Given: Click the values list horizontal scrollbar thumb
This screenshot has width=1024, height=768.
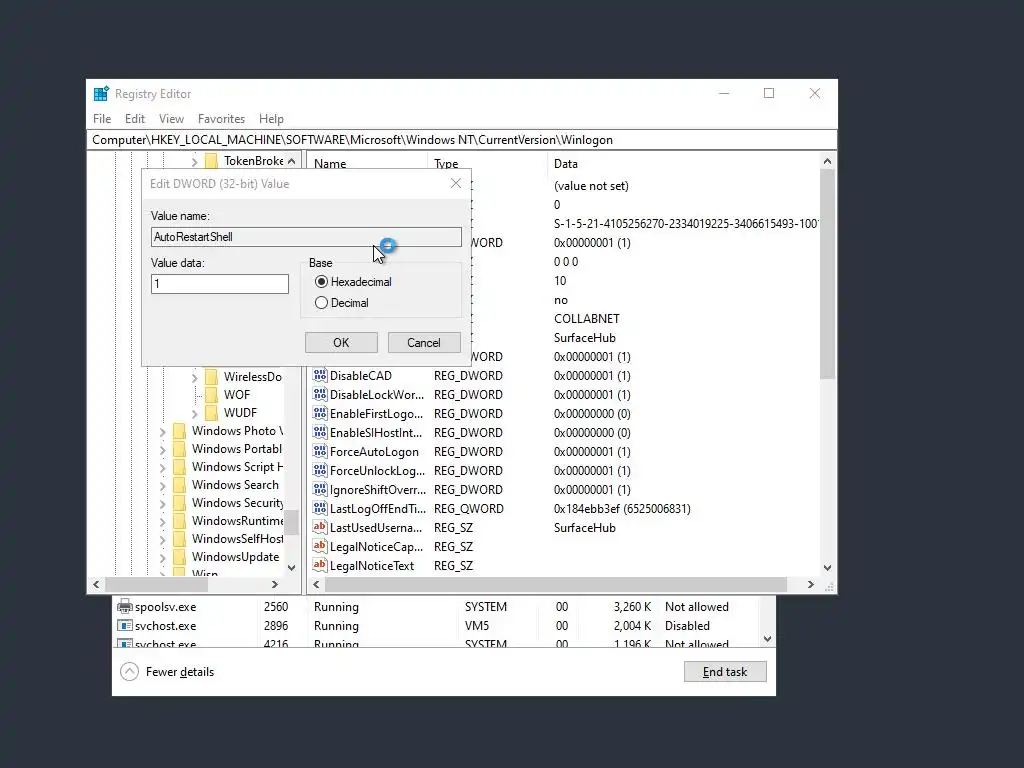Looking at the screenshot, I should point(556,584).
